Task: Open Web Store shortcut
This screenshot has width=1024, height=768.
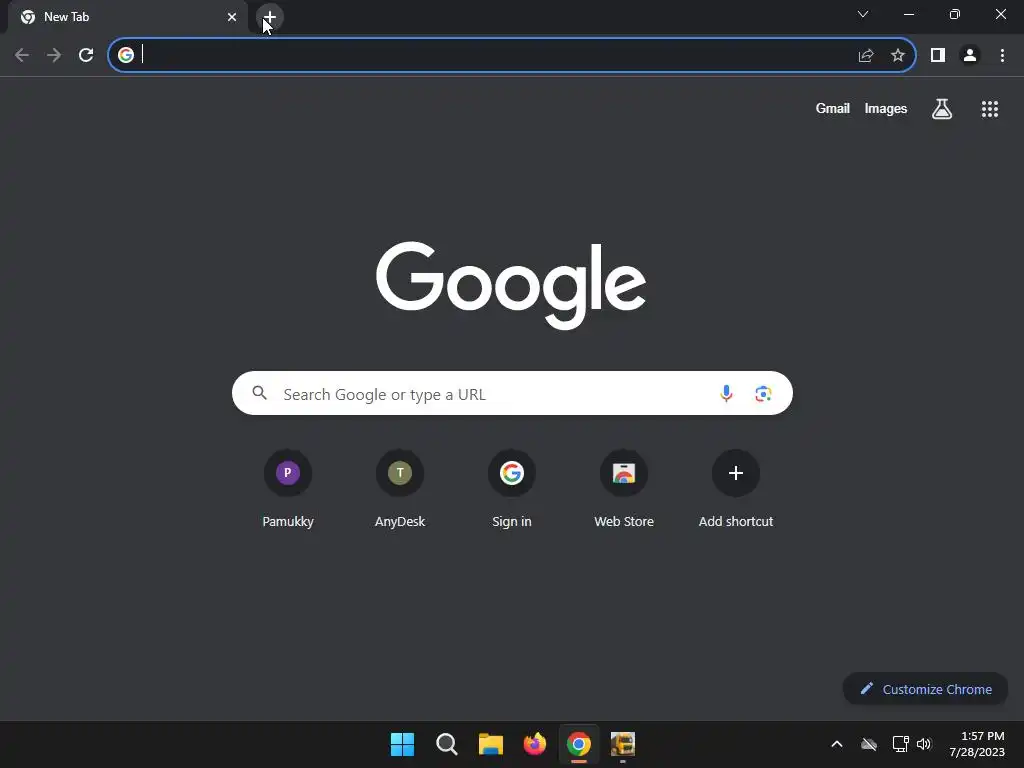Action: (x=624, y=487)
